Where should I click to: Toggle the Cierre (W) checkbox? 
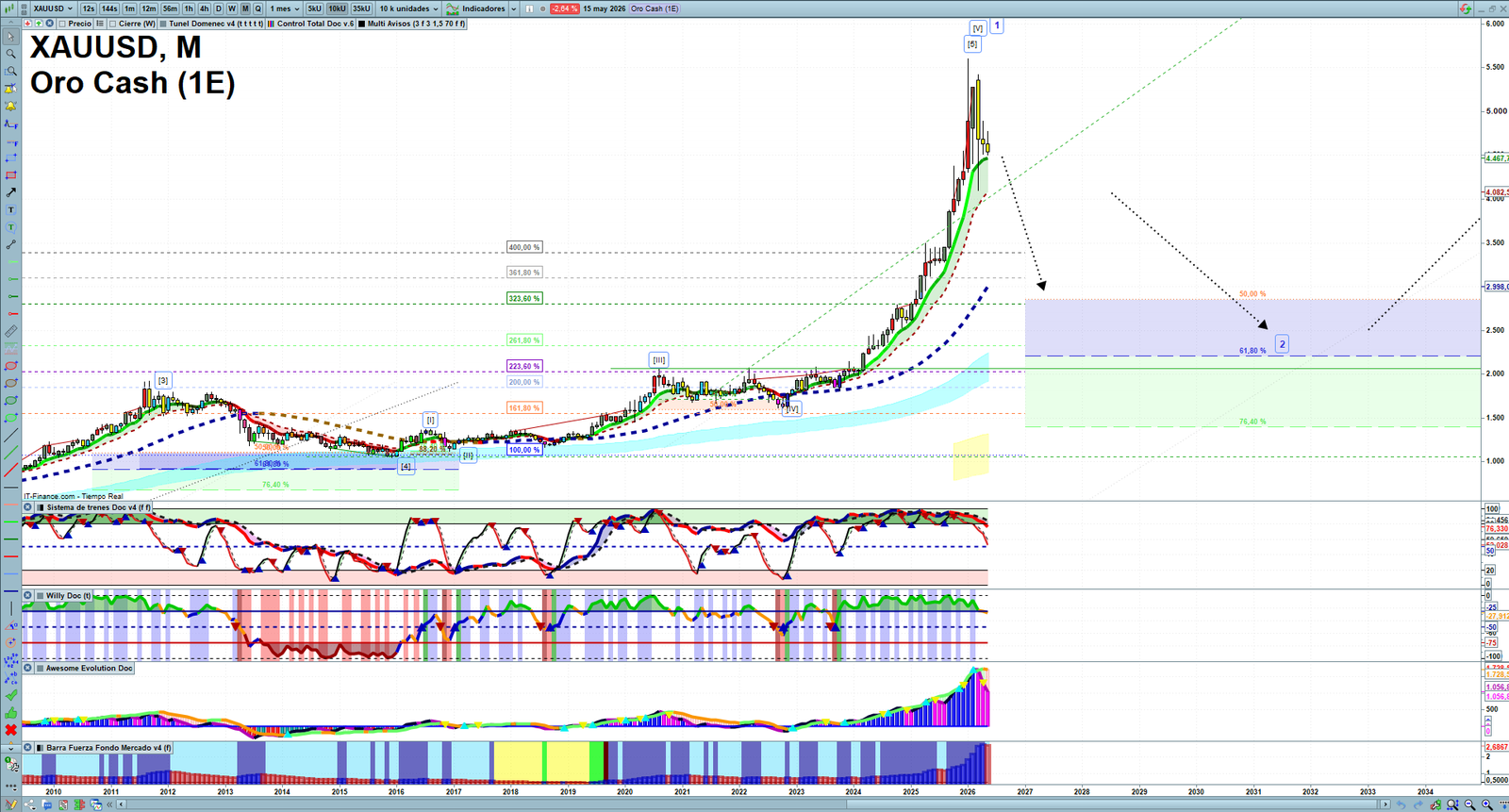pos(112,24)
